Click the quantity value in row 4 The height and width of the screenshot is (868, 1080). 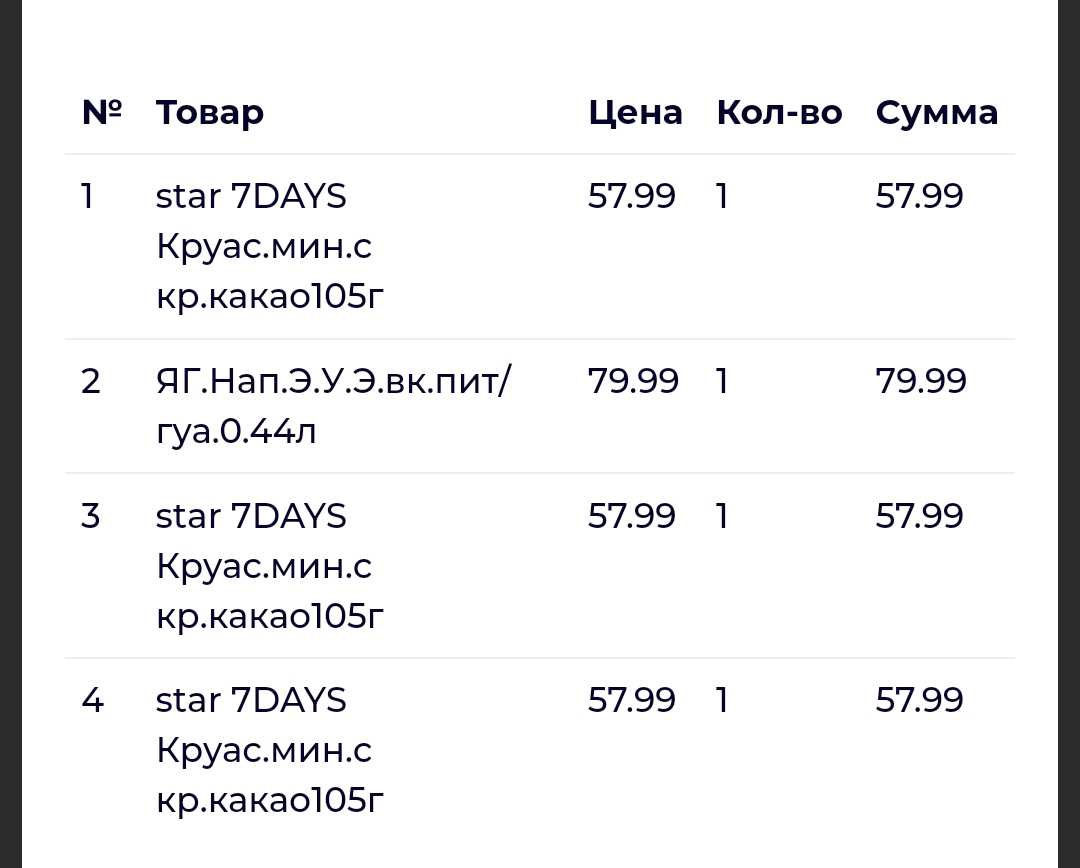pyautogui.click(x=722, y=700)
